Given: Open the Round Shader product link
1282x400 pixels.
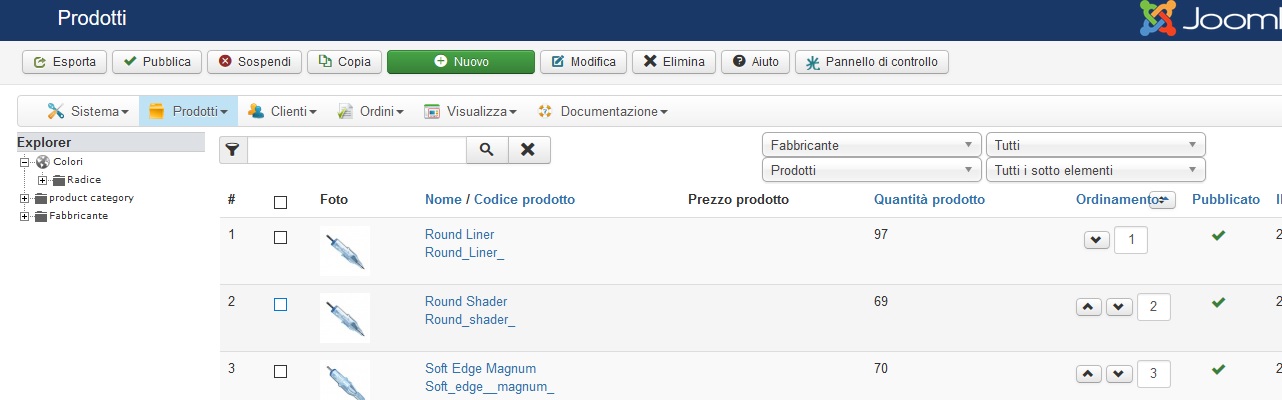Looking at the screenshot, I should [466, 302].
